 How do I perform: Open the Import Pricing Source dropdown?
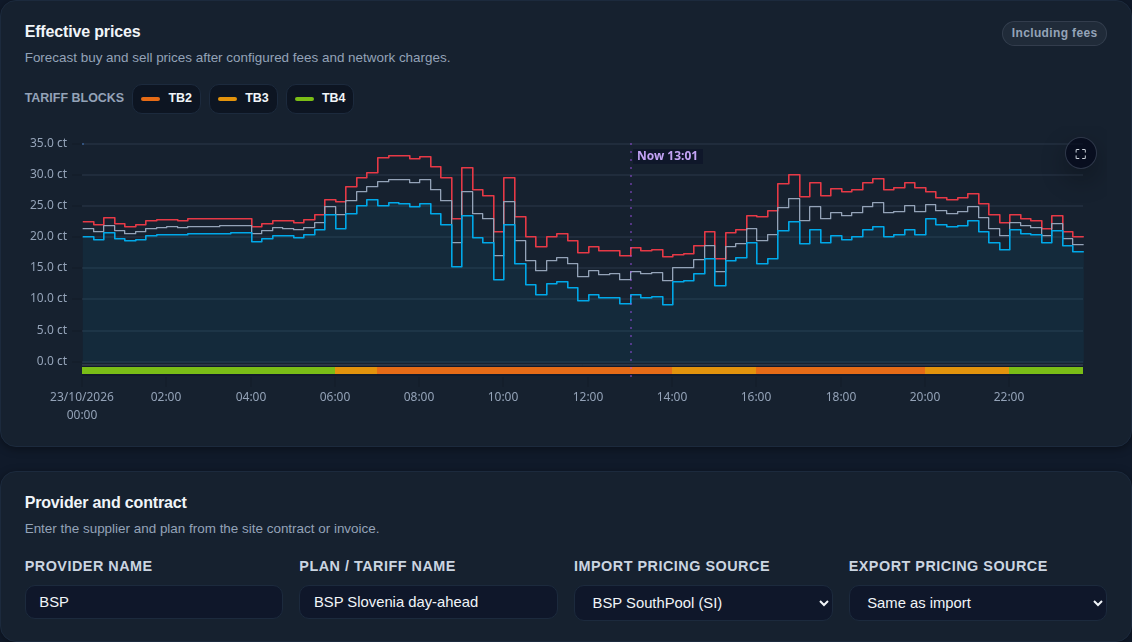point(703,603)
